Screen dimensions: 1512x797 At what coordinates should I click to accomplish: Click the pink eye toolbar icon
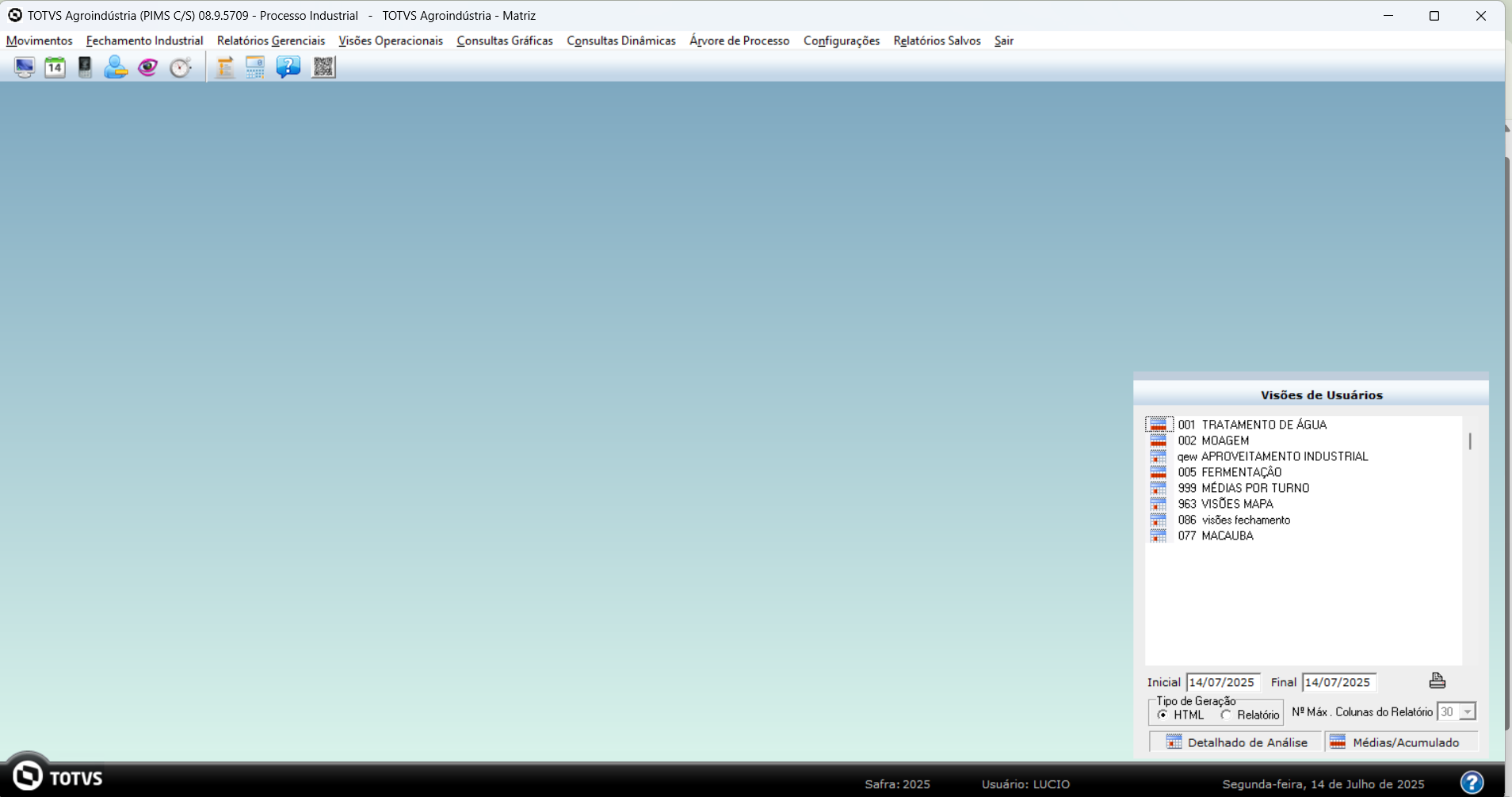[148, 67]
